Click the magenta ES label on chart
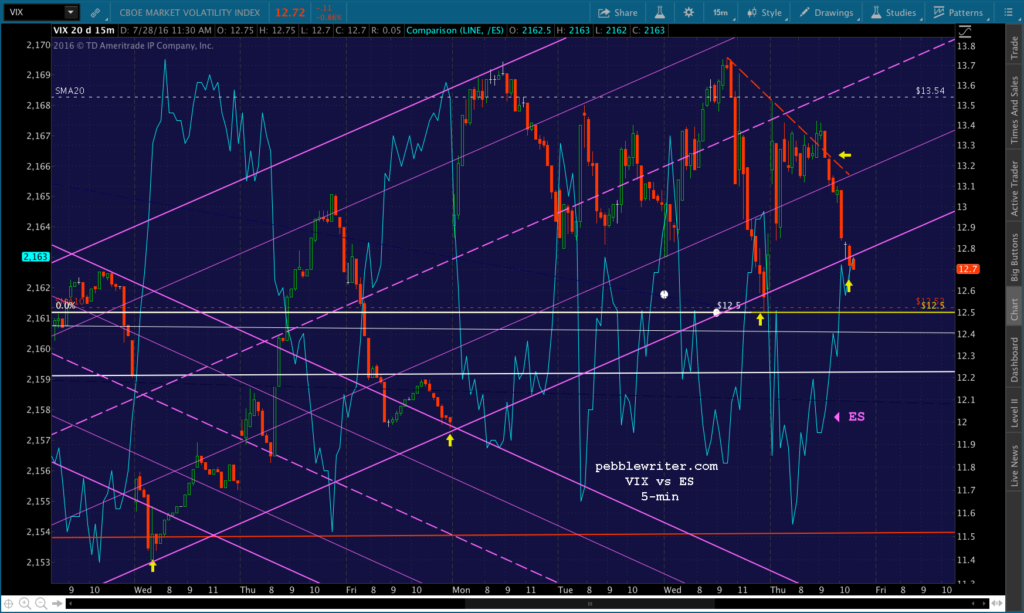 (856, 417)
